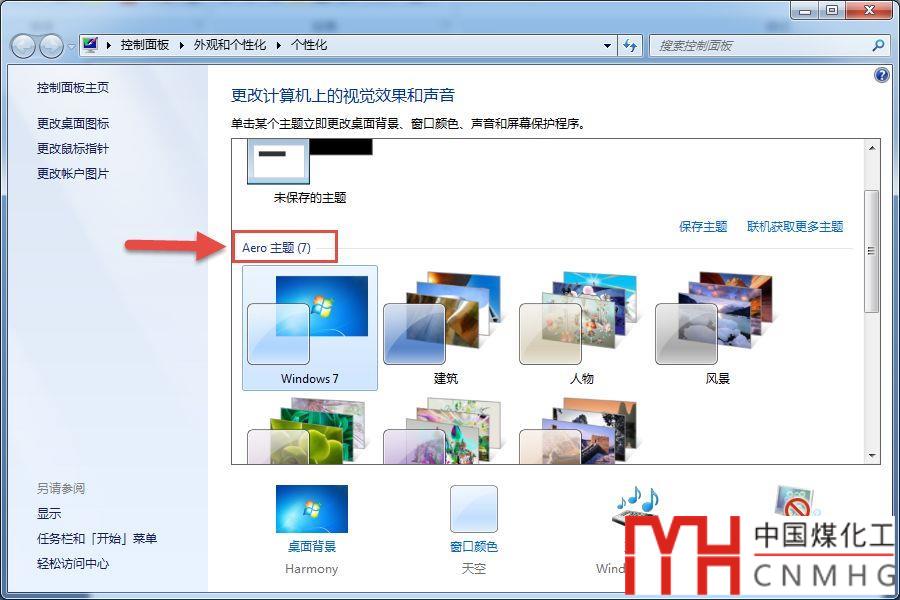Screen dimensions: 900x600
Task: Select the 未保存的主题 theme thumbnail
Action: 310,172
